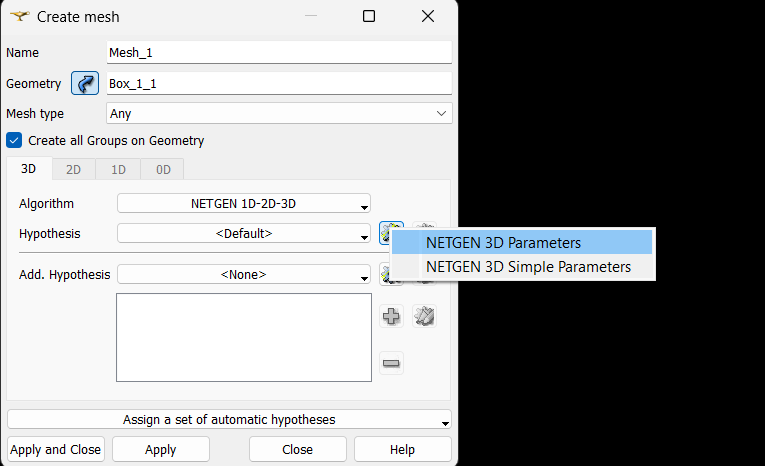
Task: Open the Mesh type dropdown
Action: (x=279, y=113)
